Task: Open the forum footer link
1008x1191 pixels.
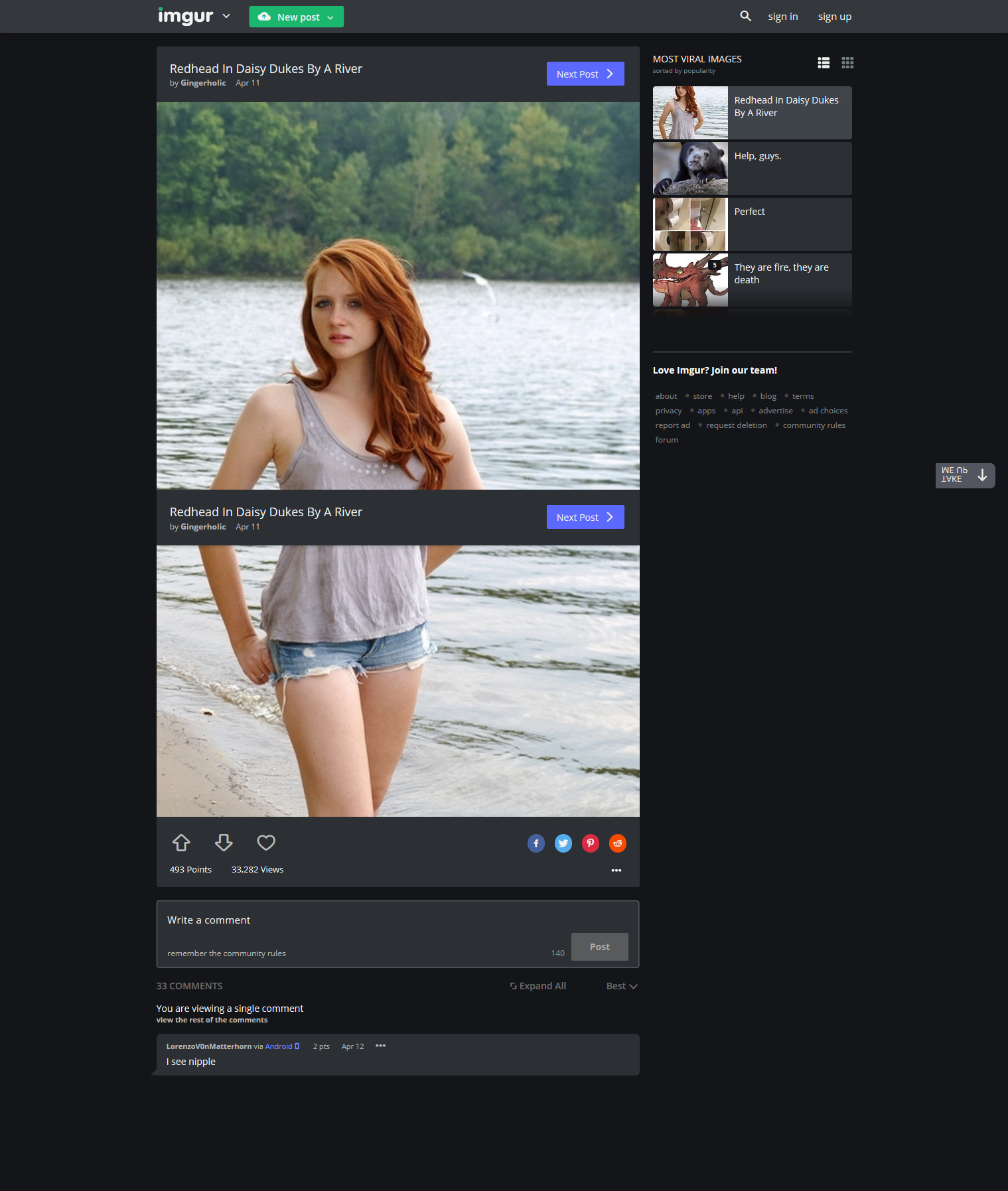Action: [x=666, y=440]
